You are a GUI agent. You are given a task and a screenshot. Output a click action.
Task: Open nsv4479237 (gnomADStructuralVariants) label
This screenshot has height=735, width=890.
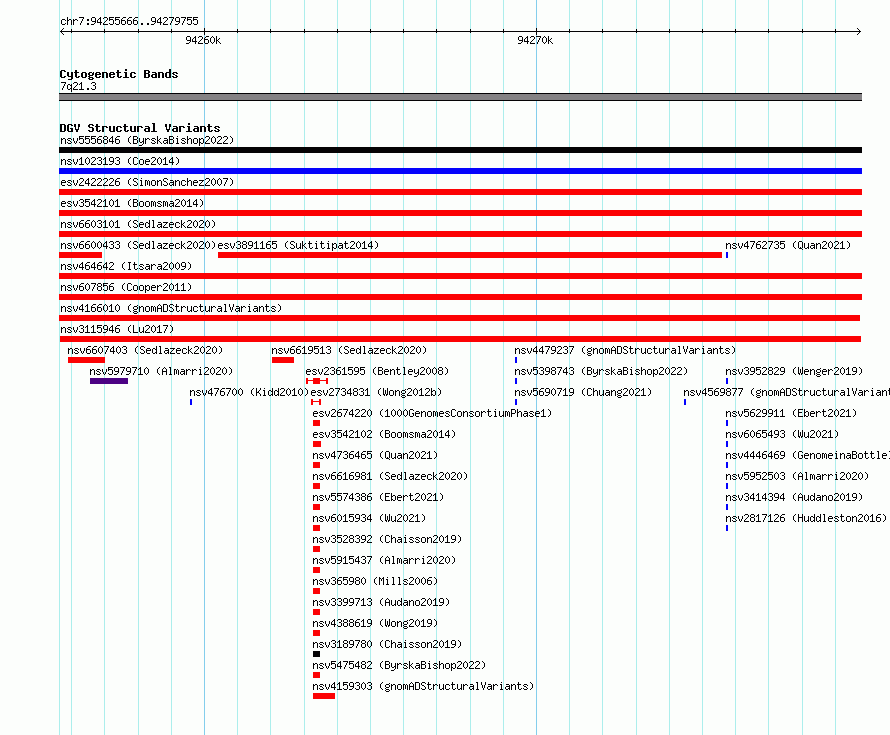[625, 350]
